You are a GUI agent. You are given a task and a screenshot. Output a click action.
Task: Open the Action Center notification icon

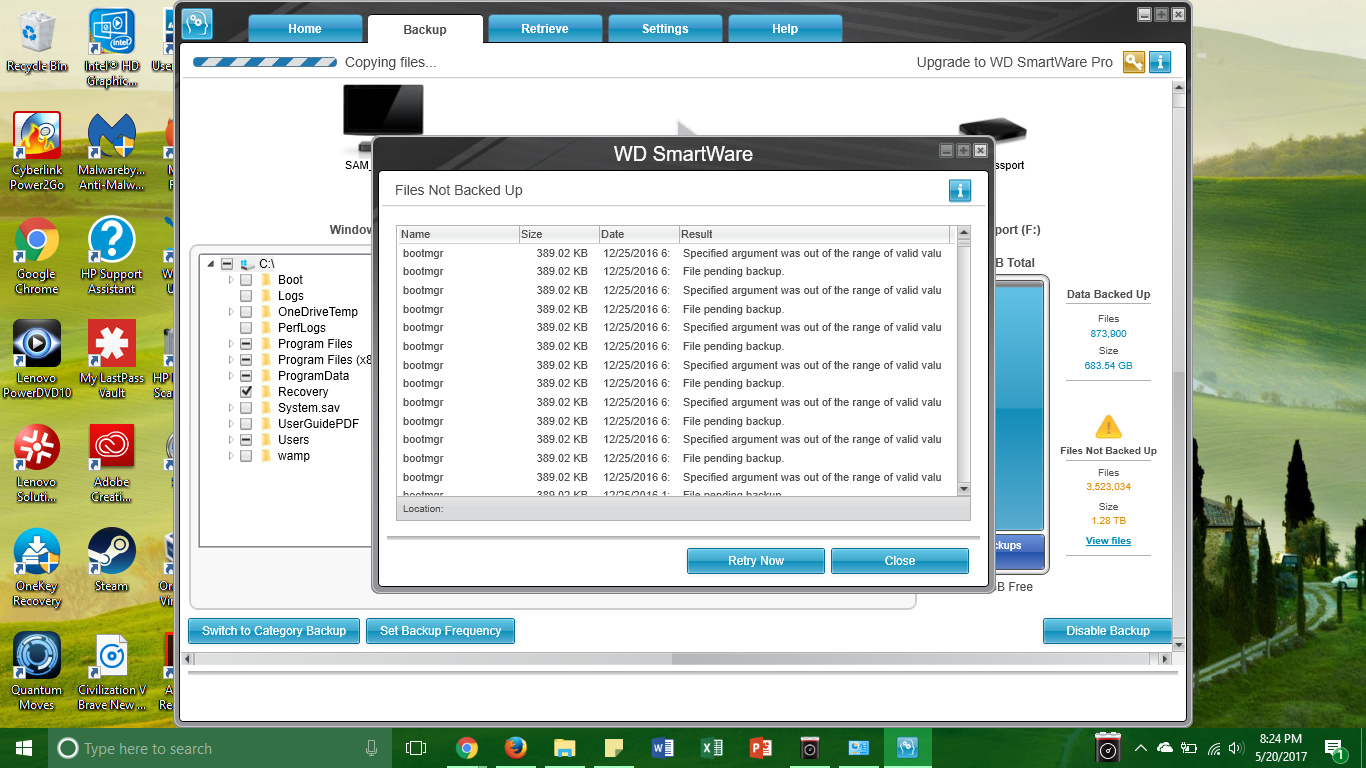pyautogui.click(x=1334, y=748)
